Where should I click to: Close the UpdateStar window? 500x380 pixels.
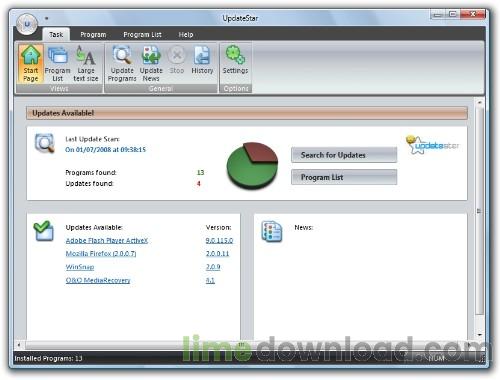(x=473, y=14)
